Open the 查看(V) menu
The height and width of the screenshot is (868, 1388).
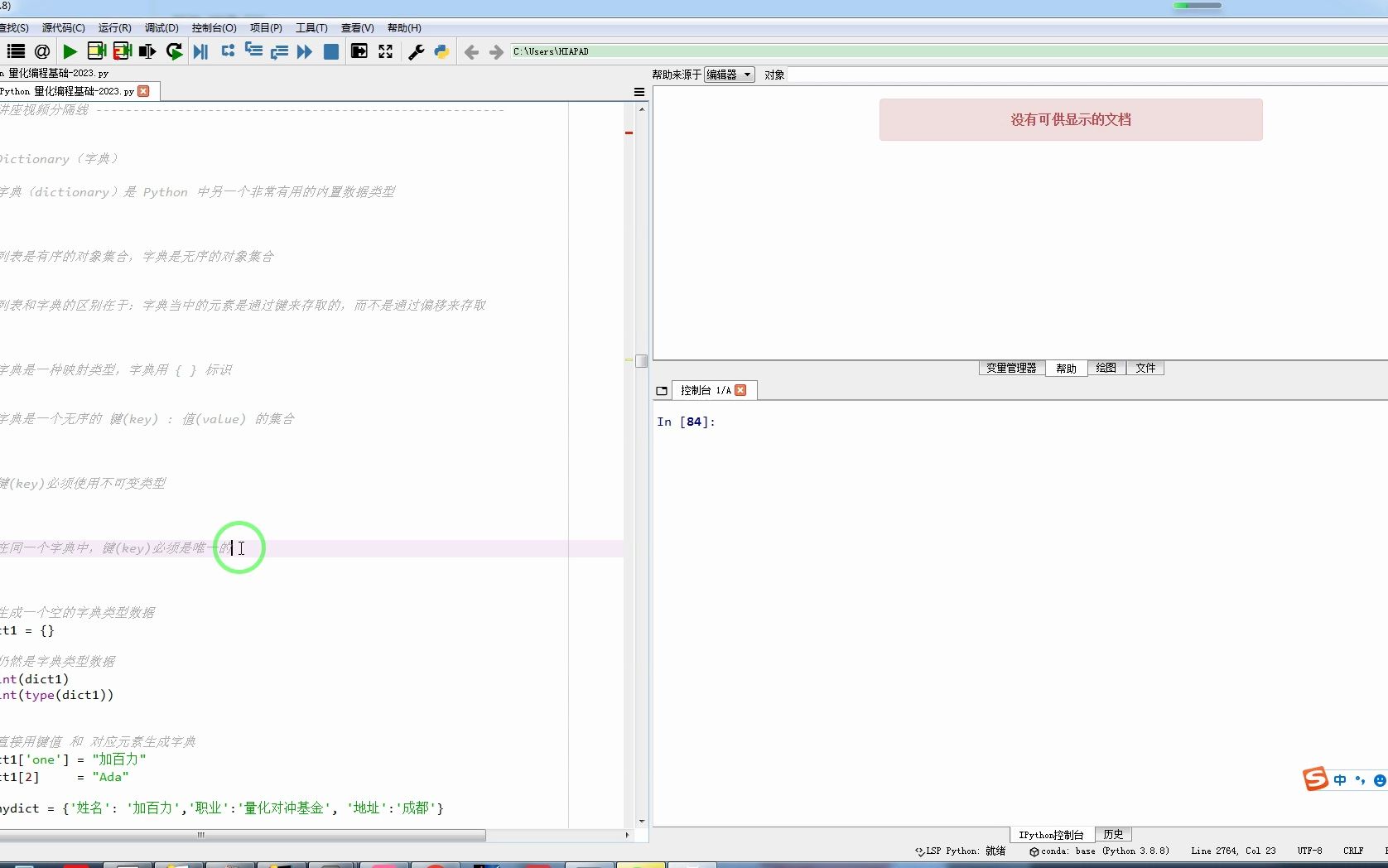pos(357,28)
